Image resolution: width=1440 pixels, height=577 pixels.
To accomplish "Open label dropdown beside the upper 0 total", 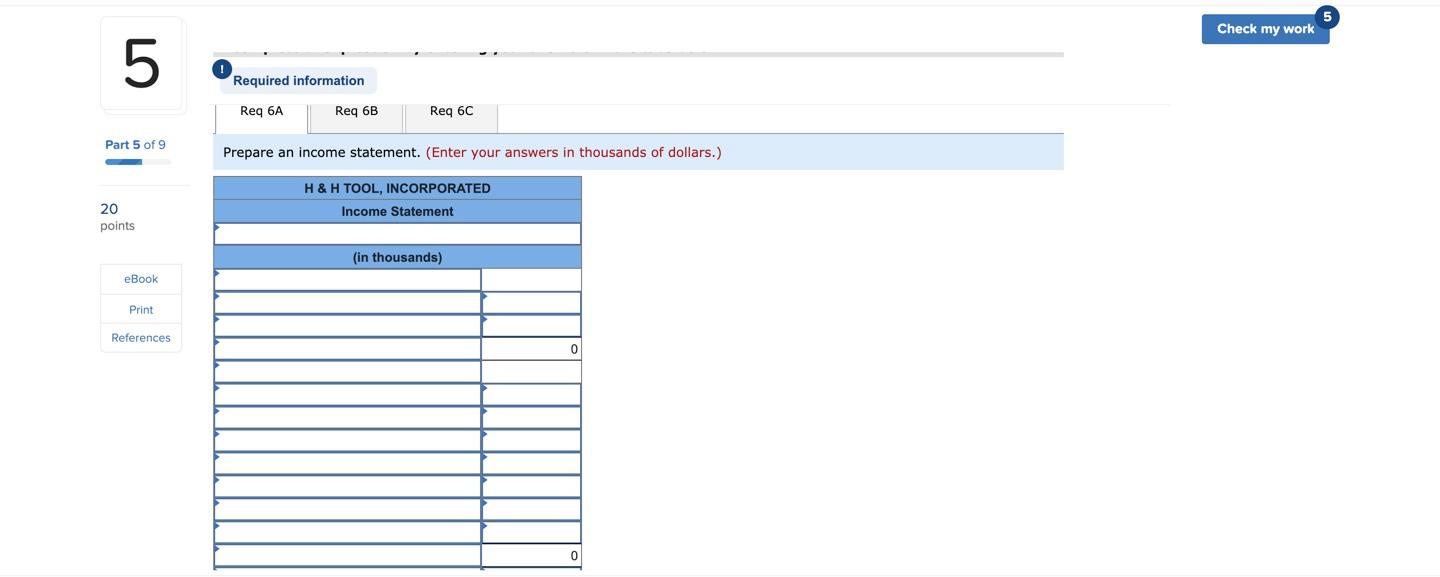I will pyautogui.click(x=347, y=349).
